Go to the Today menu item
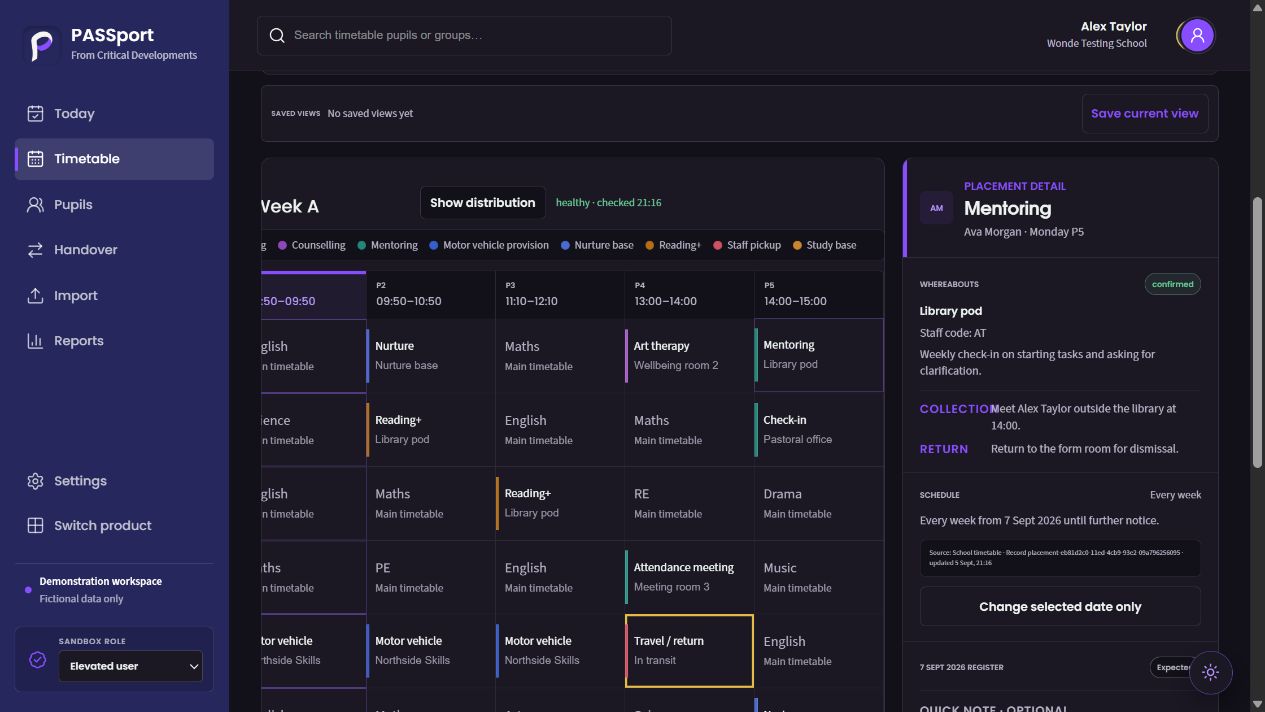Viewport: 1265px width, 712px height. [114, 114]
